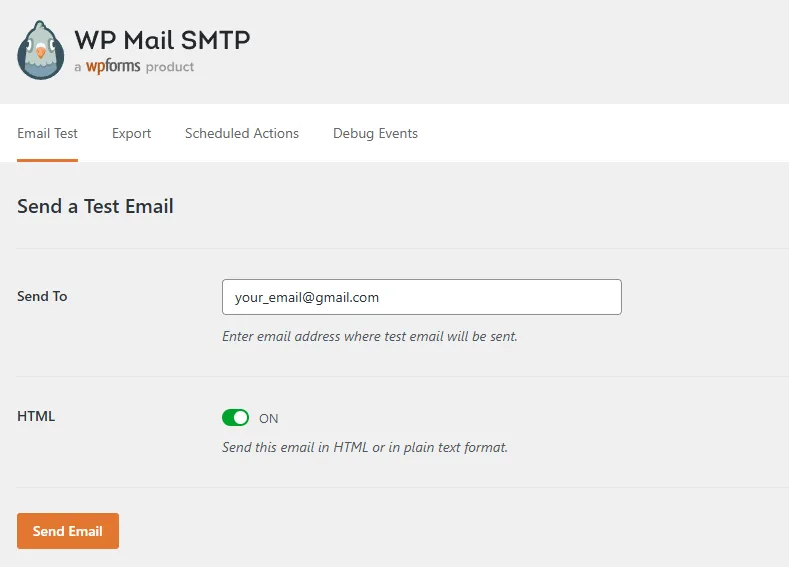Screen dimensions: 789x567
Task: Click the HTML setting label
Action: pyautogui.click(x=36, y=416)
